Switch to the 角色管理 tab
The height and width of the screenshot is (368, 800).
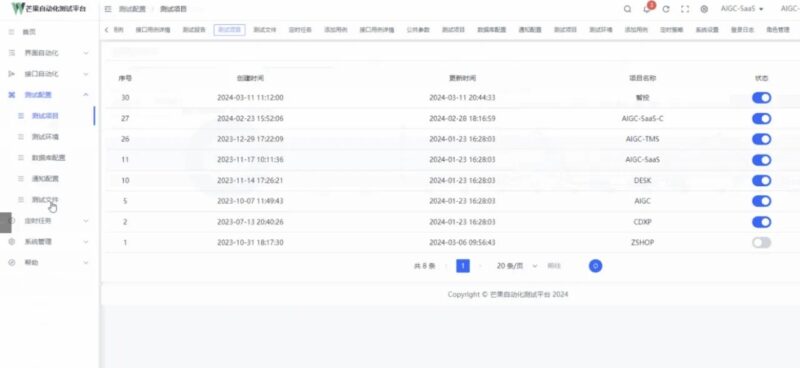point(777,30)
